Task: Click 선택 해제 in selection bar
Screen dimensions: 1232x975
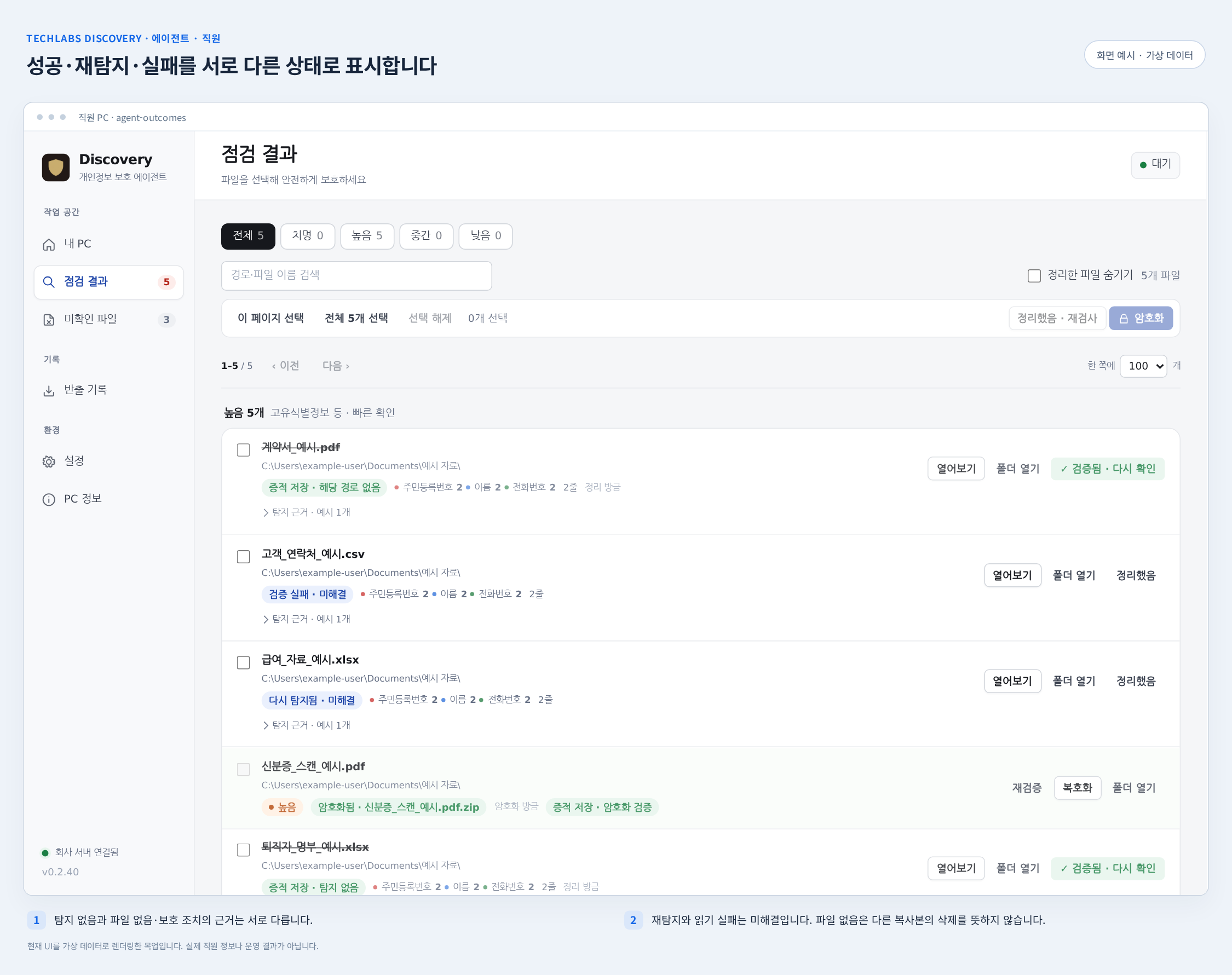Action: [x=430, y=319]
